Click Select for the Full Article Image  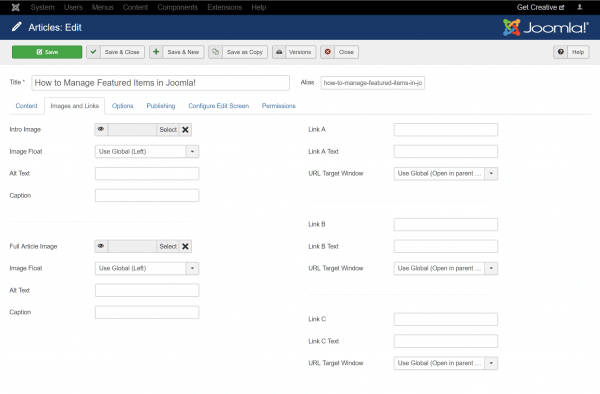[x=168, y=246]
